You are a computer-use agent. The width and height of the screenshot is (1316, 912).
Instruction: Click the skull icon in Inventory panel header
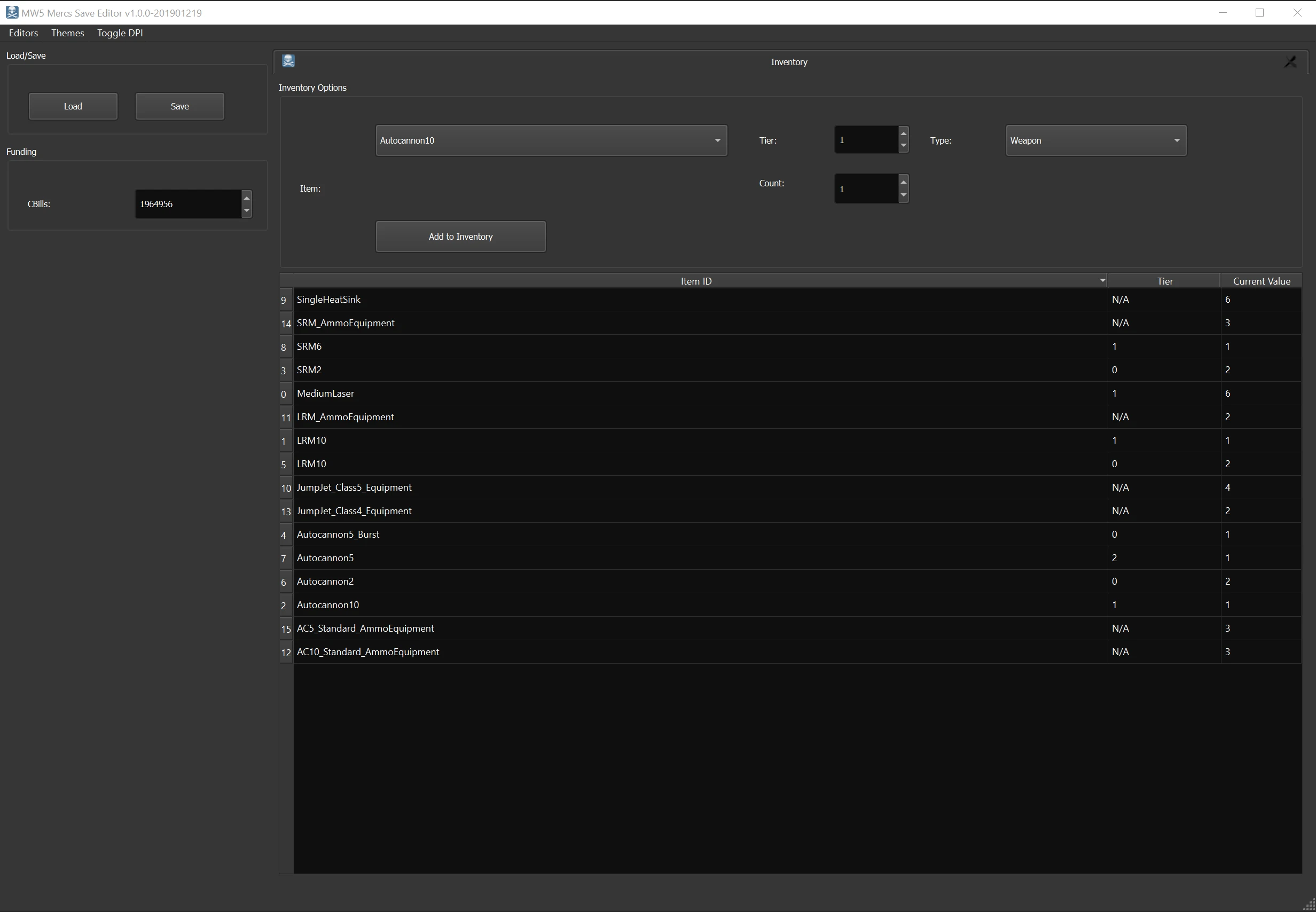[x=288, y=61]
